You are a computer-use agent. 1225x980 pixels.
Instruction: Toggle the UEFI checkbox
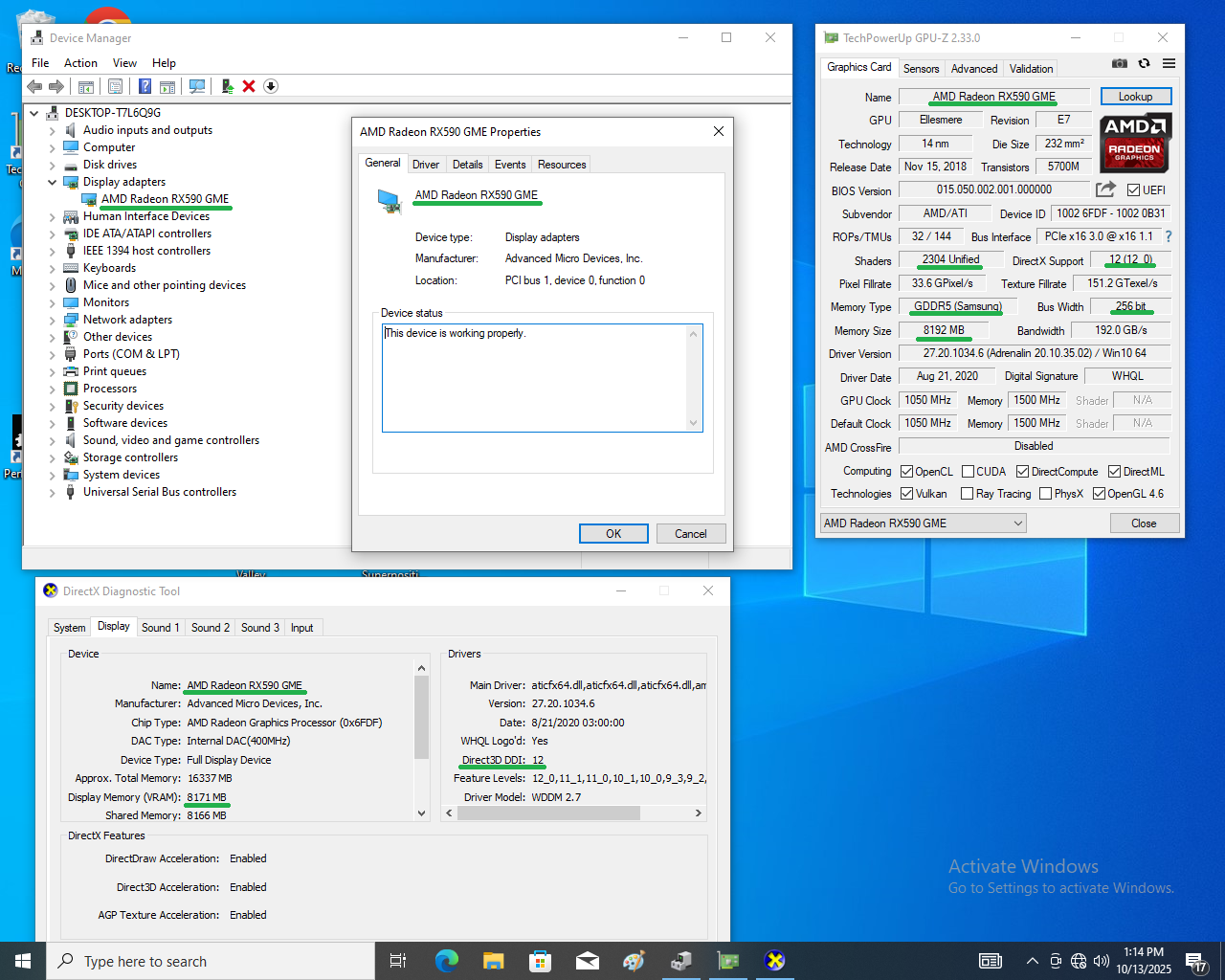[x=1133, y=190]
